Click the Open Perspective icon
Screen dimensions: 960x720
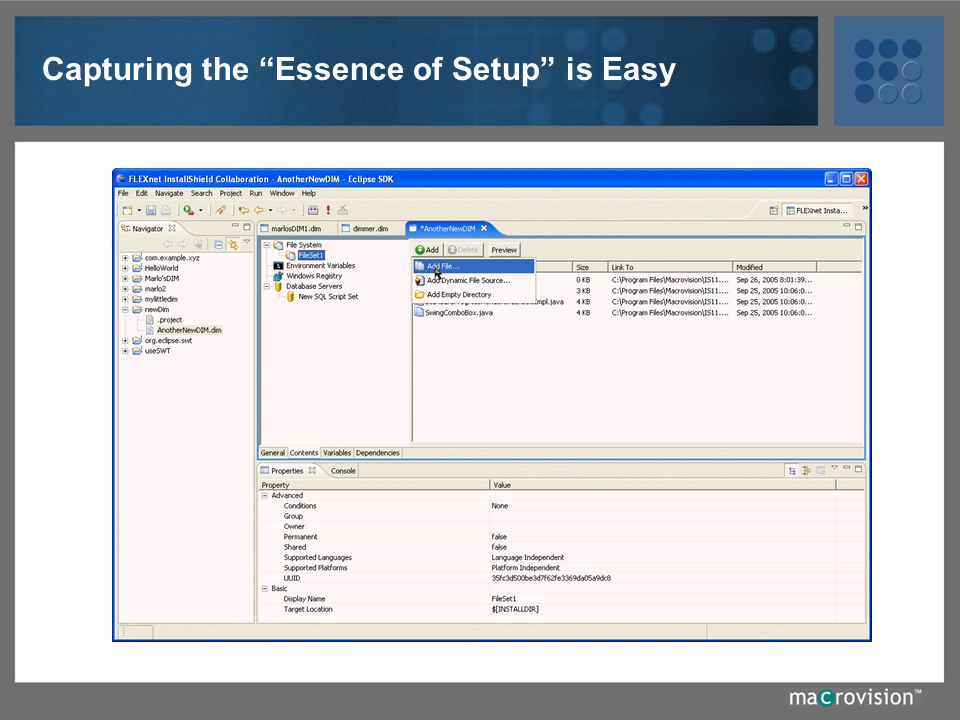[x=774, y=210]
